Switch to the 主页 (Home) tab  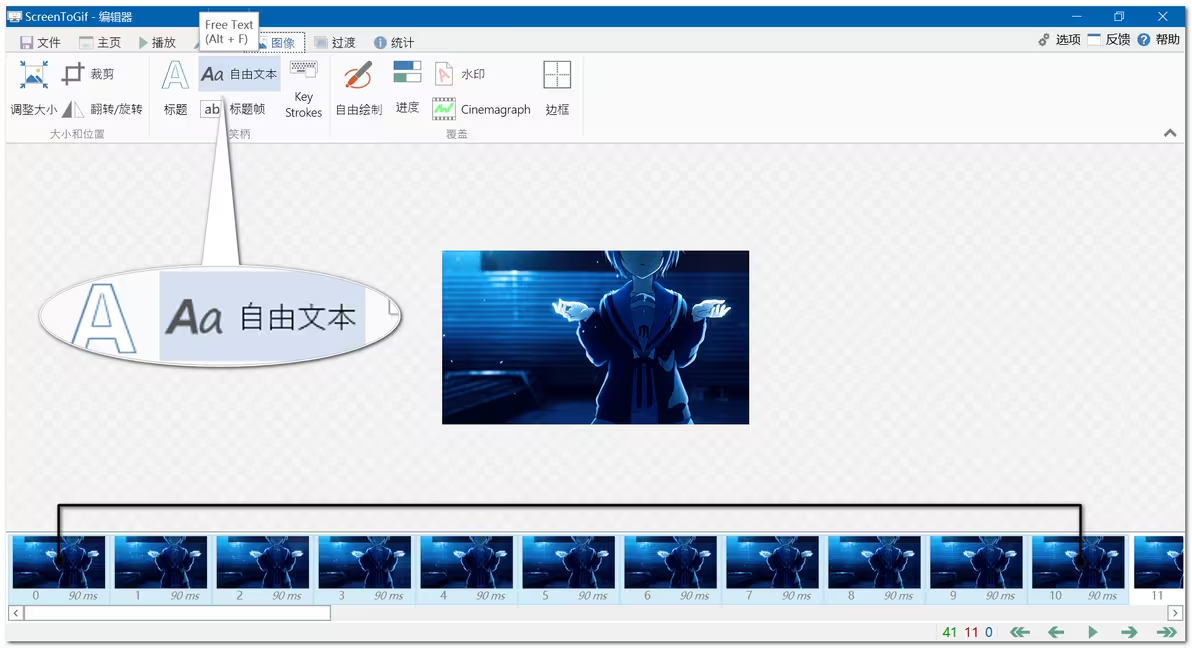pyautogui.click(x=100, y=43)
